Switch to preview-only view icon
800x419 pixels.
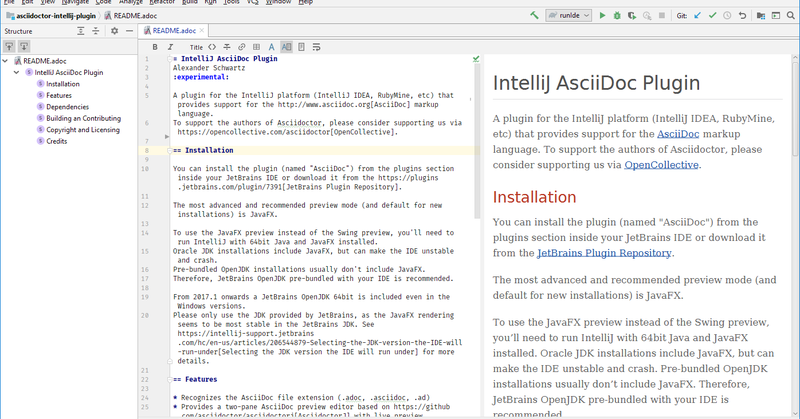[302, 47]
